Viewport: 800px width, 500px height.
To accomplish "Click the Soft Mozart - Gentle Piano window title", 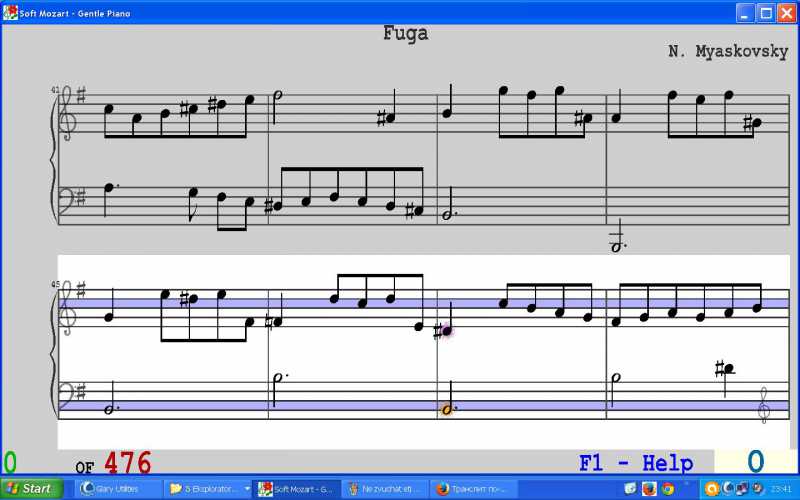I will (x=75, y=13).
